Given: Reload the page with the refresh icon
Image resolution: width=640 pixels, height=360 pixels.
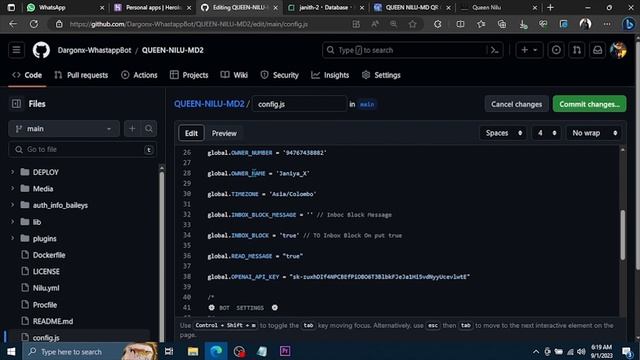Looking at the screenshot, I should click(x=33, y=24).
